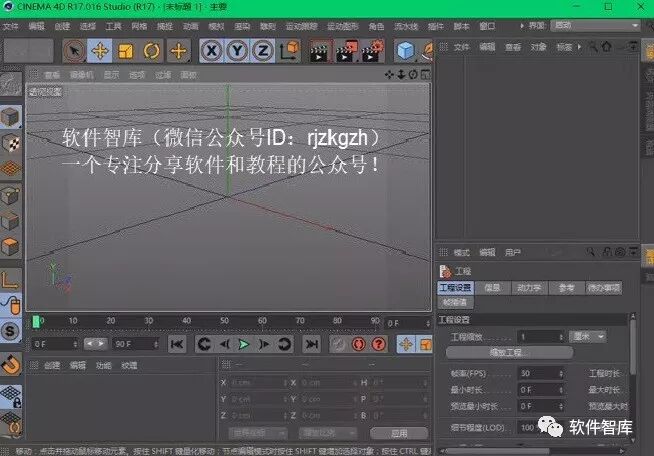The image size is (654, 456).
Task: Click the Make Editable icon in left palette
Action: point(11,84)
